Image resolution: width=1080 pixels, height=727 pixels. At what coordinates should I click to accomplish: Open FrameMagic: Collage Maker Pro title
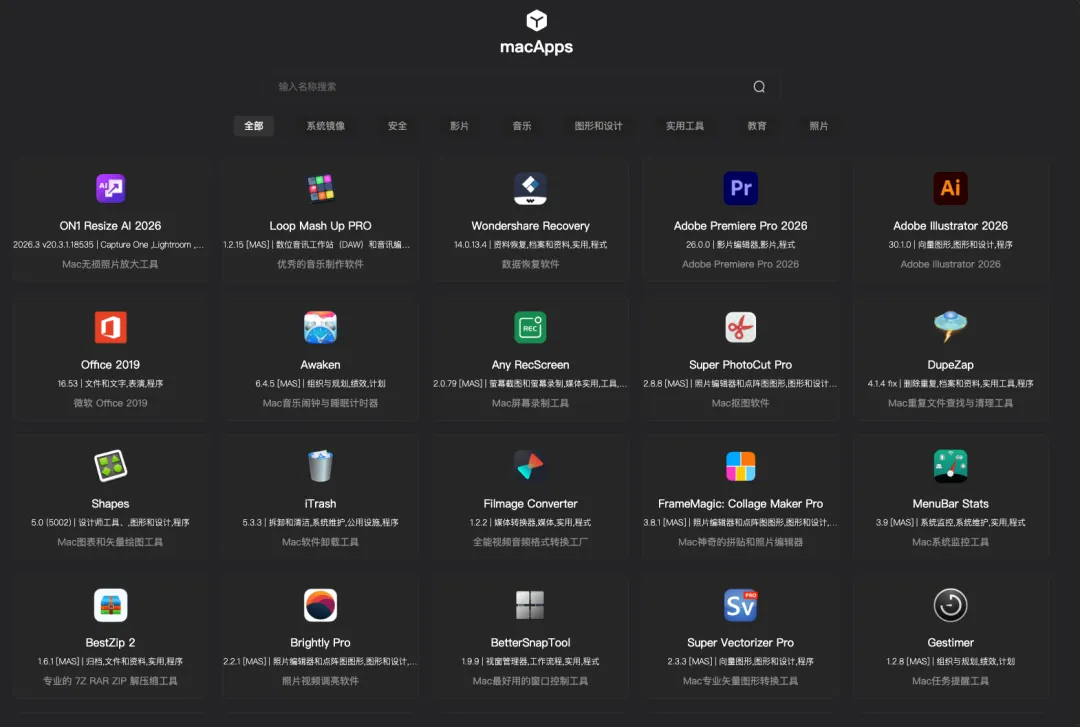coord(740,504)
